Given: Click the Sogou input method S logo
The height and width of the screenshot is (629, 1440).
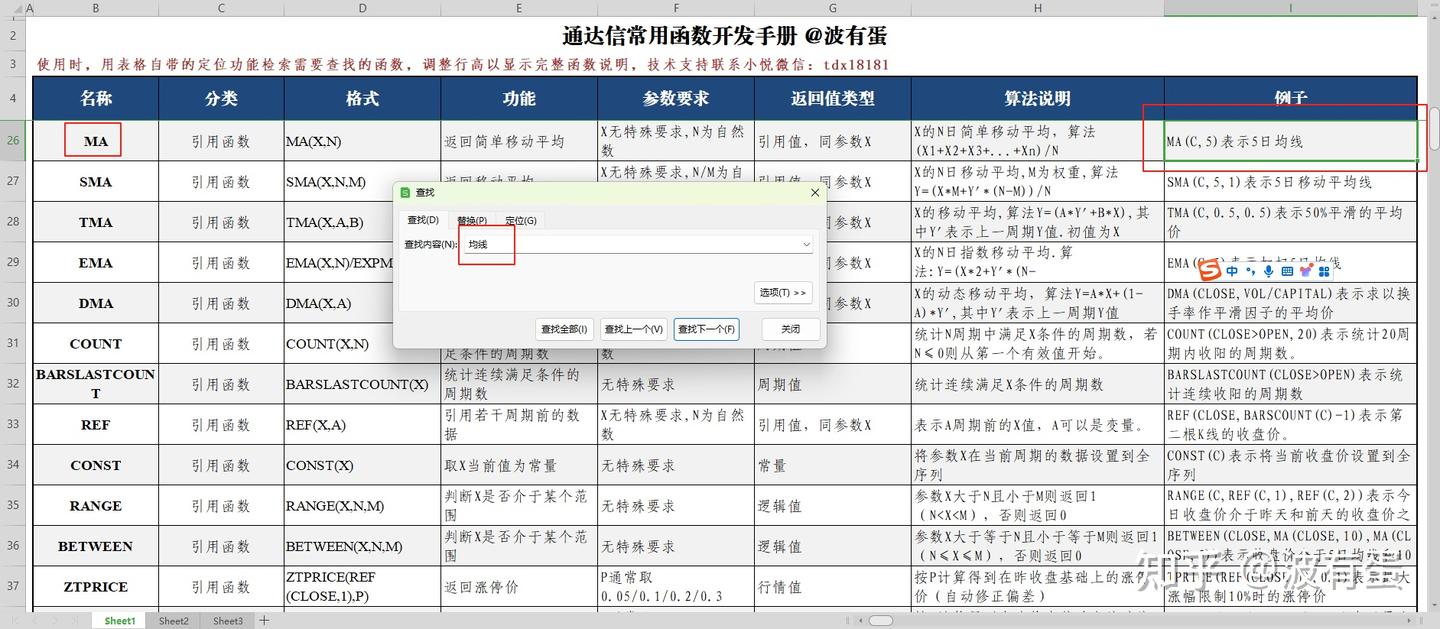Looking at the screenshot, I should click(1210, 272).
